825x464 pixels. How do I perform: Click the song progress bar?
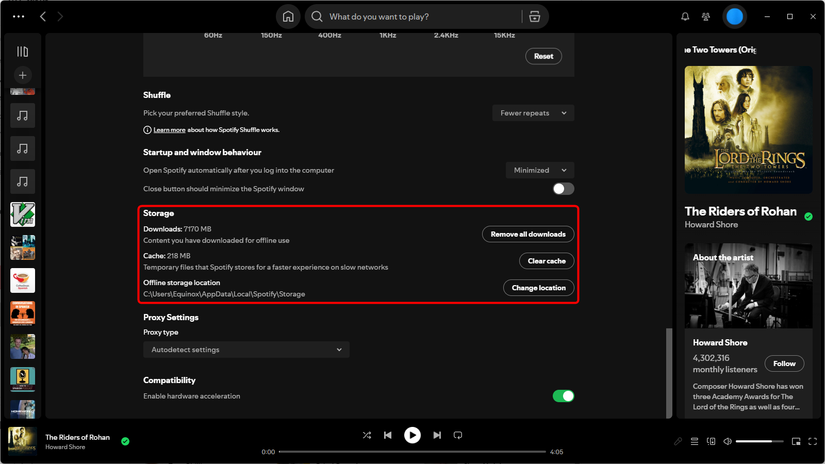pos(412,451)
